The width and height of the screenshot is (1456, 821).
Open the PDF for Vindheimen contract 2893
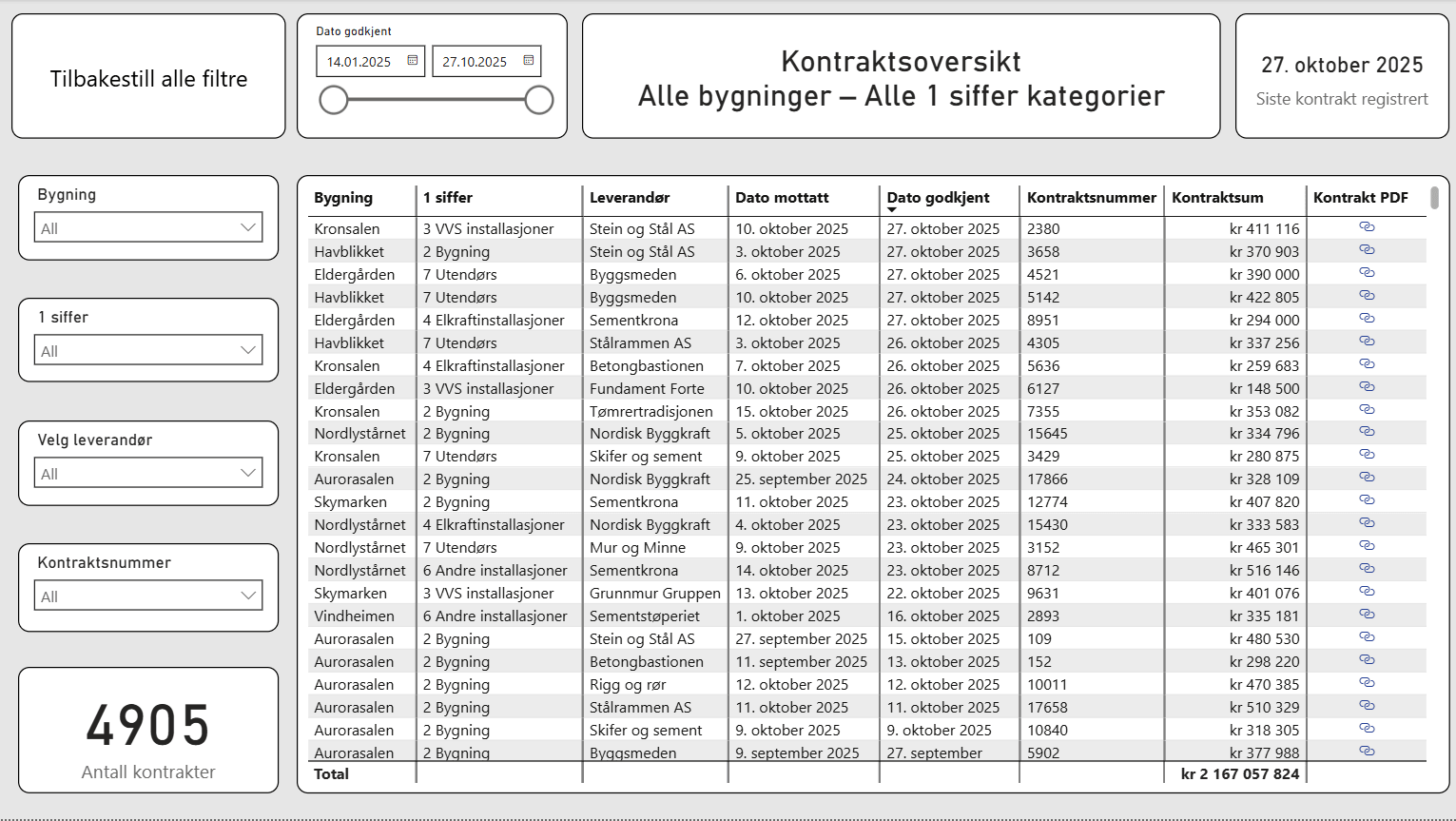point(1367,614)
